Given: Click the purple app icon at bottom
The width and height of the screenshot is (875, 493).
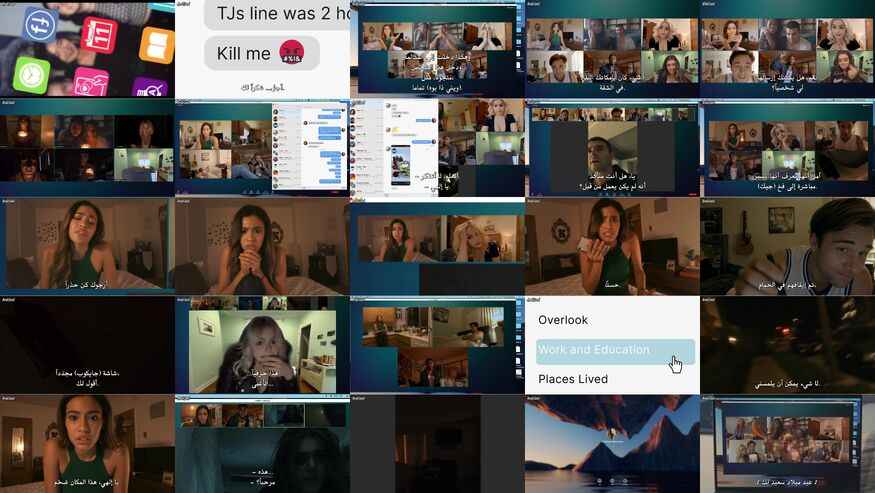Looking at the screenshot, I should 151,90.
